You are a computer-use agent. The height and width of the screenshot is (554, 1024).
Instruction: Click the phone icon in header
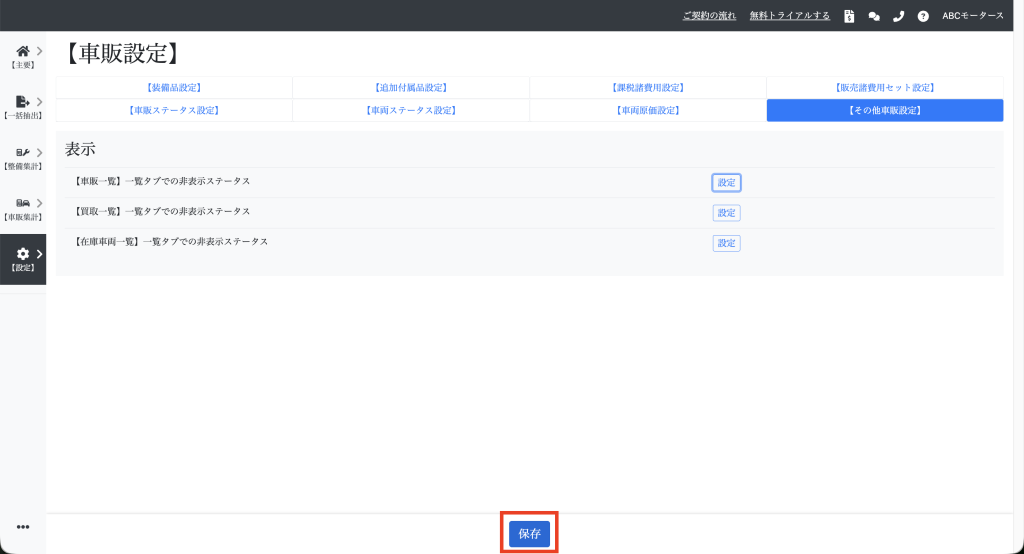click(x=898, y=16)
